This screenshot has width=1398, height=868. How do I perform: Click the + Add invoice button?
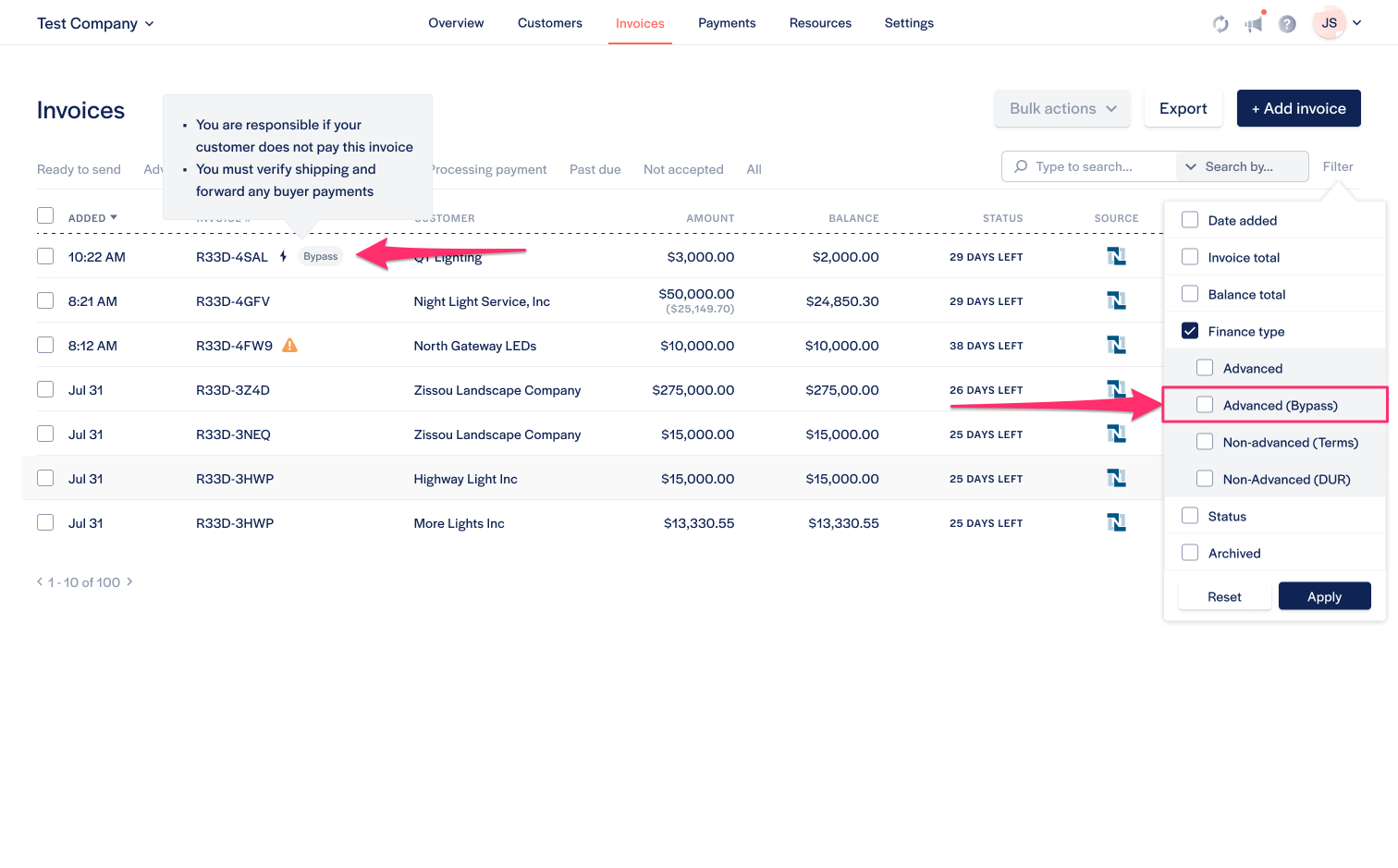(1298, 108)
